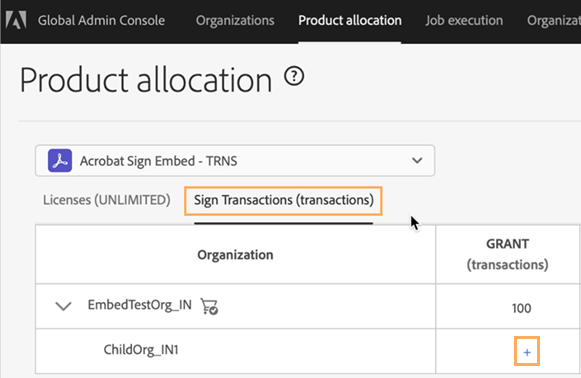Click the Acrobat Sign product icon
Viewport: 581px width, 378px height.
tap(60, 161)
